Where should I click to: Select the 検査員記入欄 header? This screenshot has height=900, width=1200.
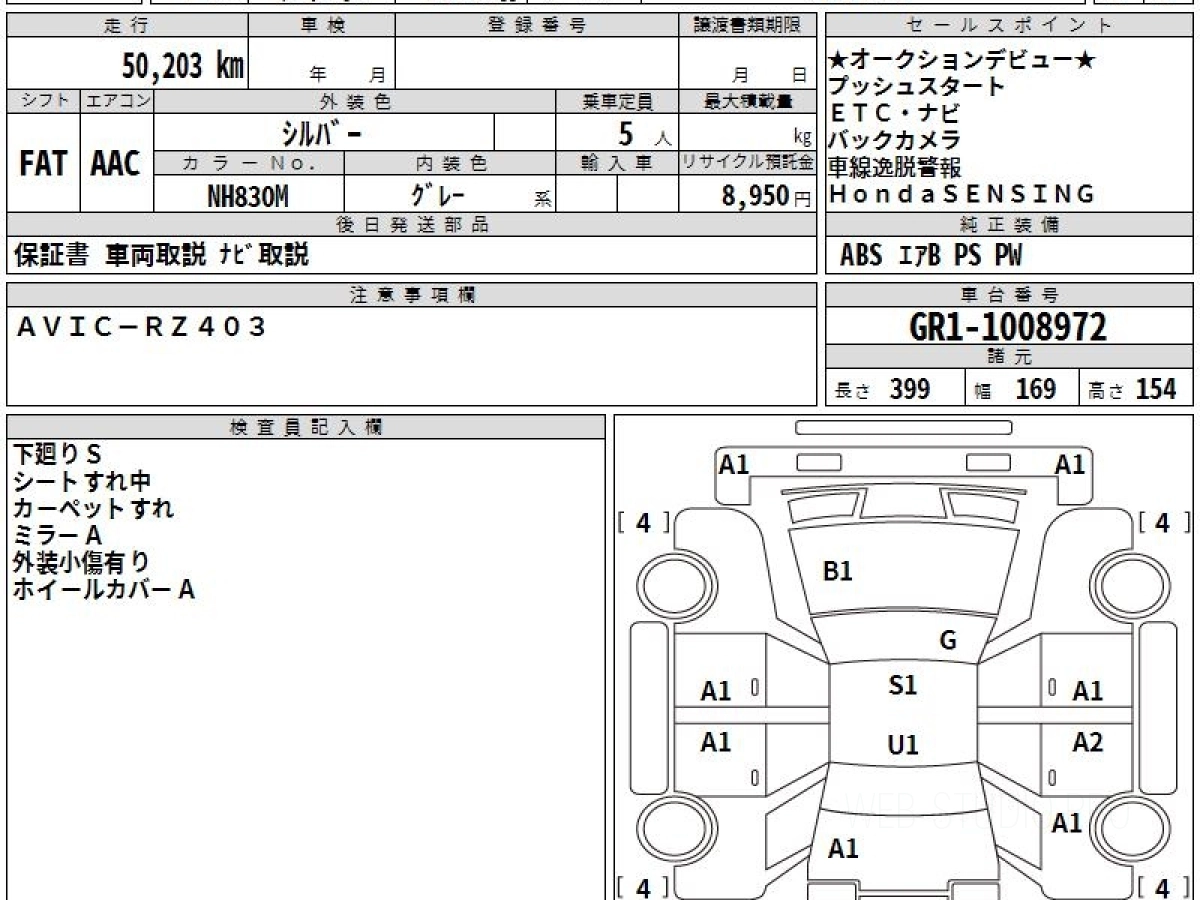click(x=305, y=427)
